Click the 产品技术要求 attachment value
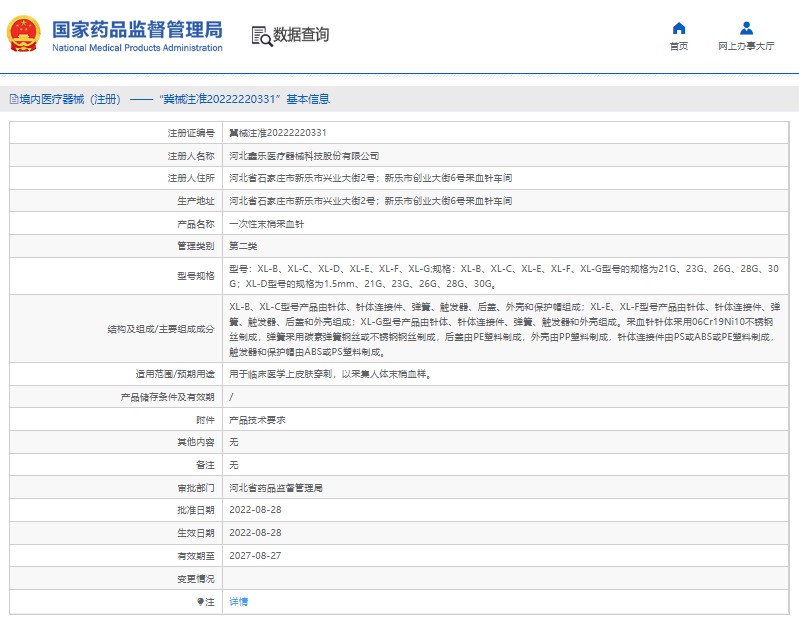799x621 pixels. [x=257, y=420]
